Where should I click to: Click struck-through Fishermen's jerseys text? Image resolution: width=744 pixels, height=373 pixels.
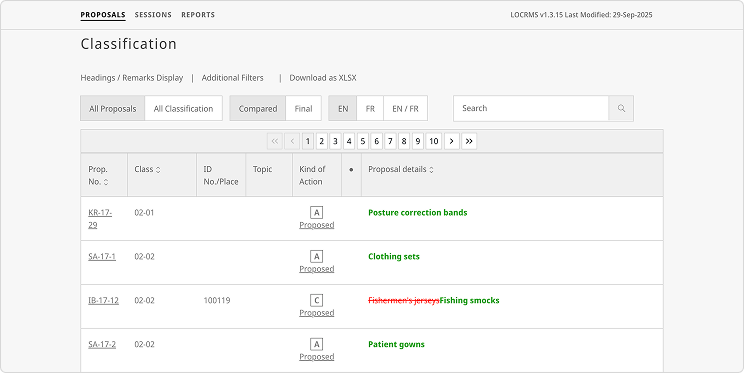(404, 300)
